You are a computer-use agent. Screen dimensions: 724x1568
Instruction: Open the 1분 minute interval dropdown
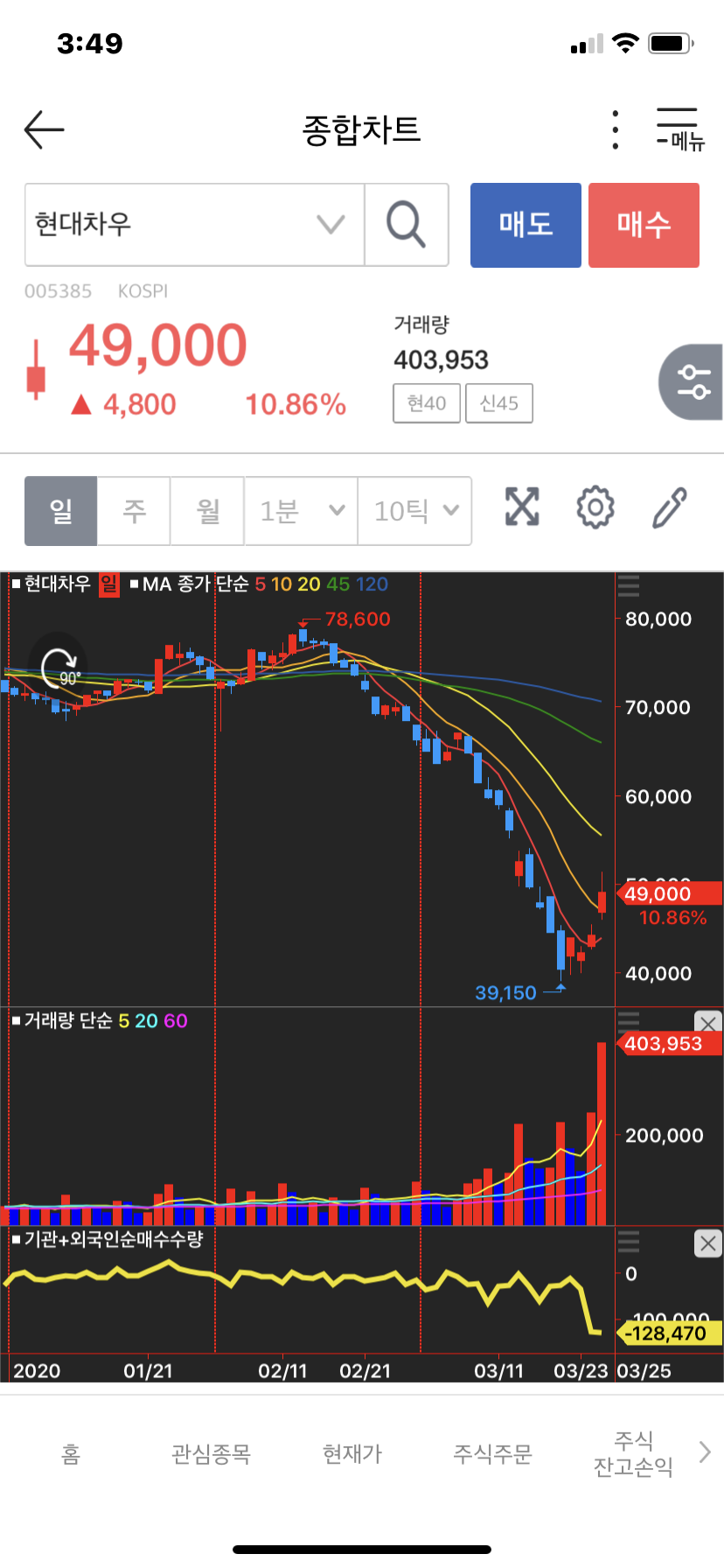302,510
